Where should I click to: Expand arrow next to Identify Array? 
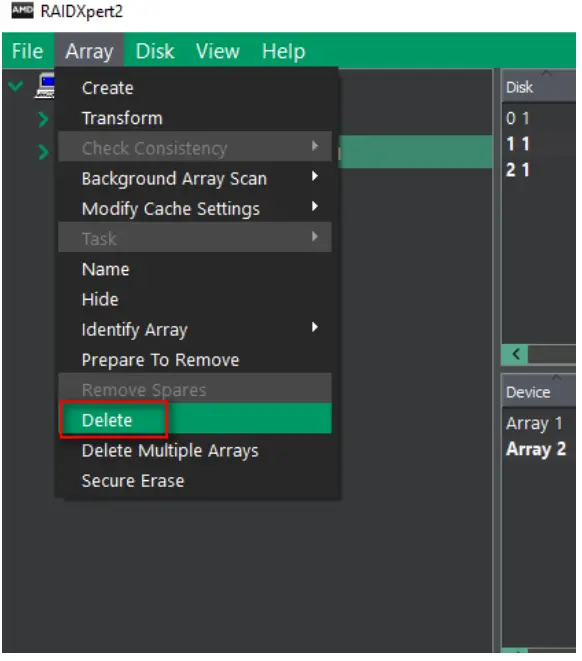[314, 327]
